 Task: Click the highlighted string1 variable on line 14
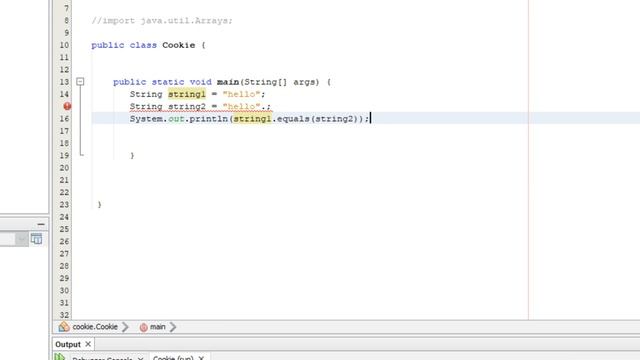pyautogui.click(x=187, y=94)
